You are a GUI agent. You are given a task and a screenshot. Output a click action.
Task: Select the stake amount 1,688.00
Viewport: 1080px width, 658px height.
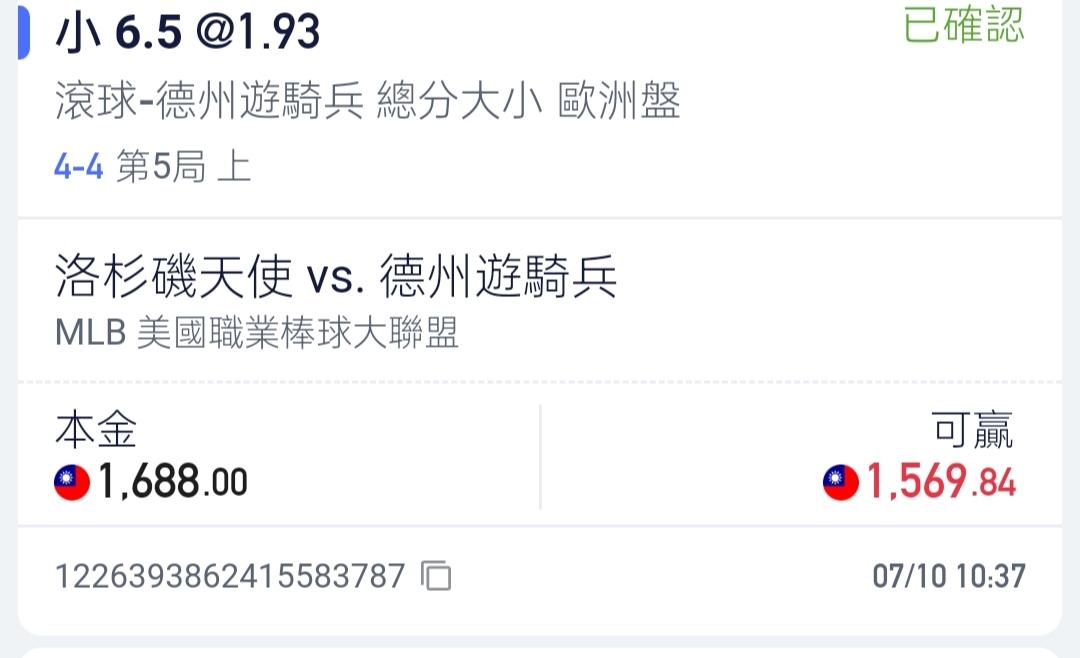pos(172,484)
